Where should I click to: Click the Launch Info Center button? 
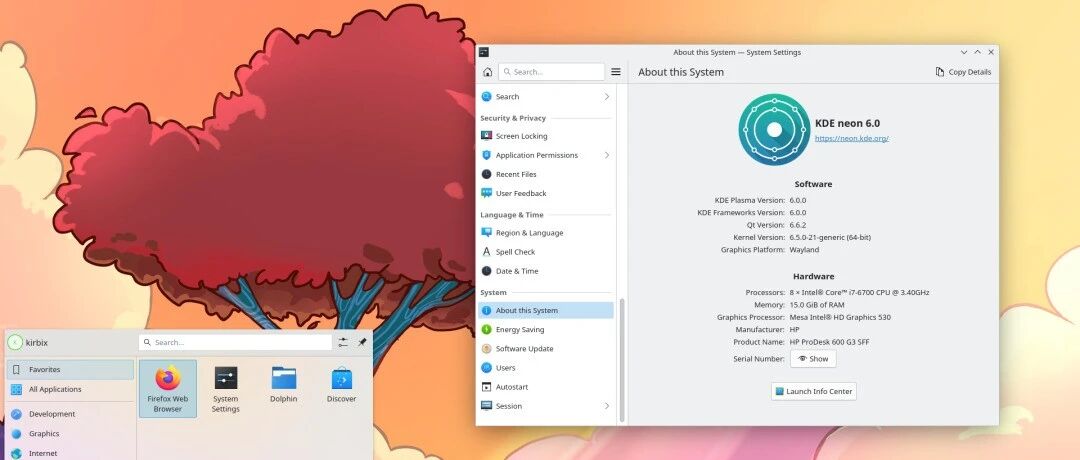coord(813,392)
